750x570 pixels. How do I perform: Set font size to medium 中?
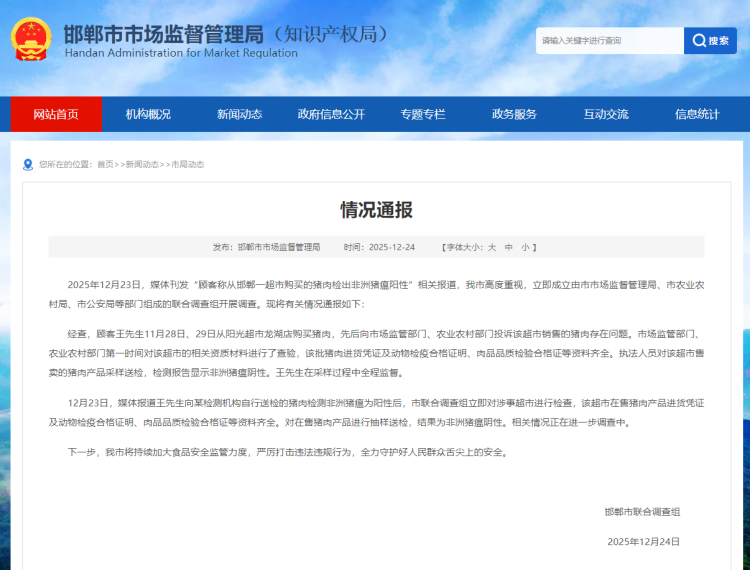[x=508, y=247]
